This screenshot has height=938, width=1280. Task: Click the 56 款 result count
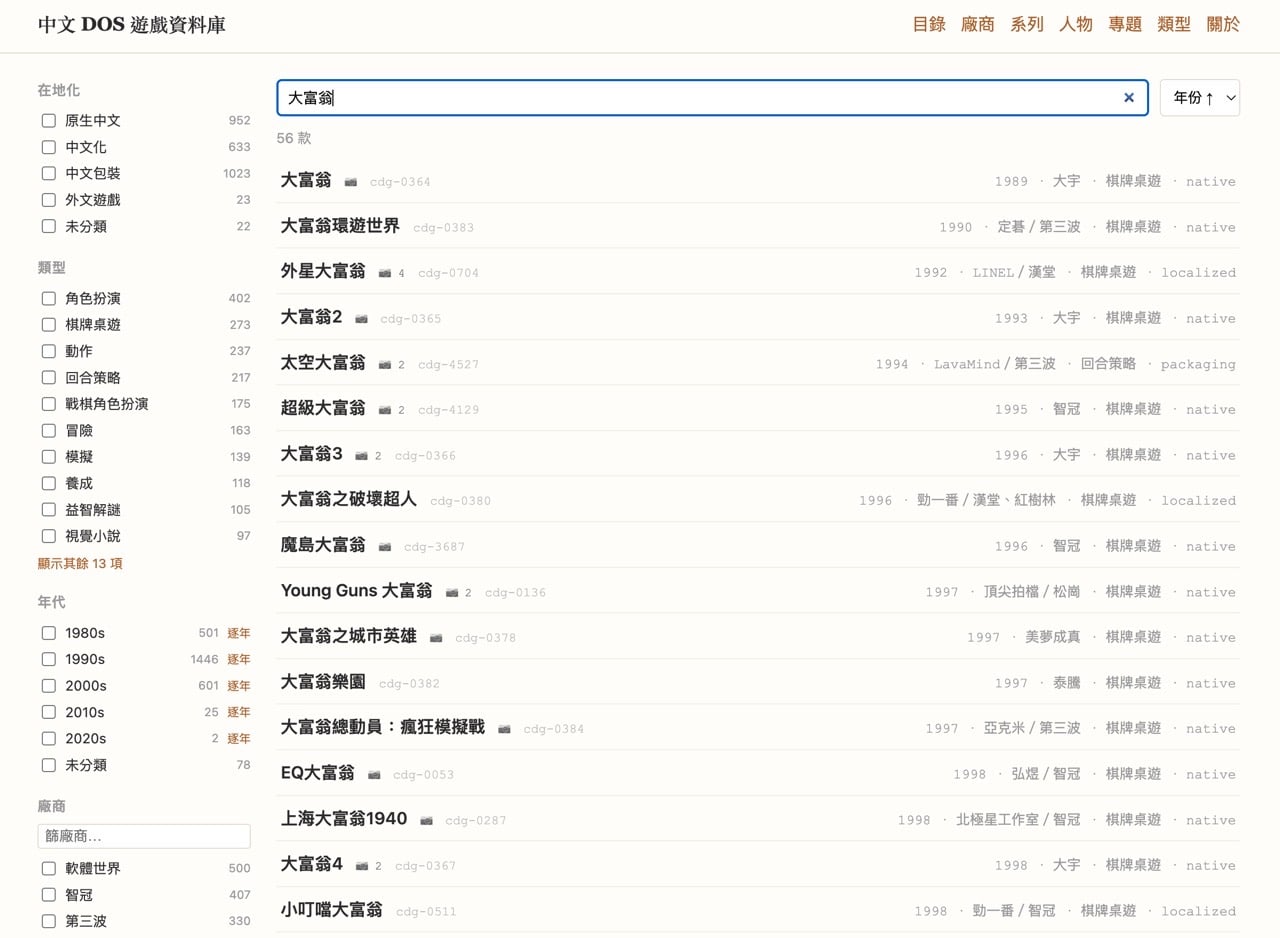click(x=294, y=138)
